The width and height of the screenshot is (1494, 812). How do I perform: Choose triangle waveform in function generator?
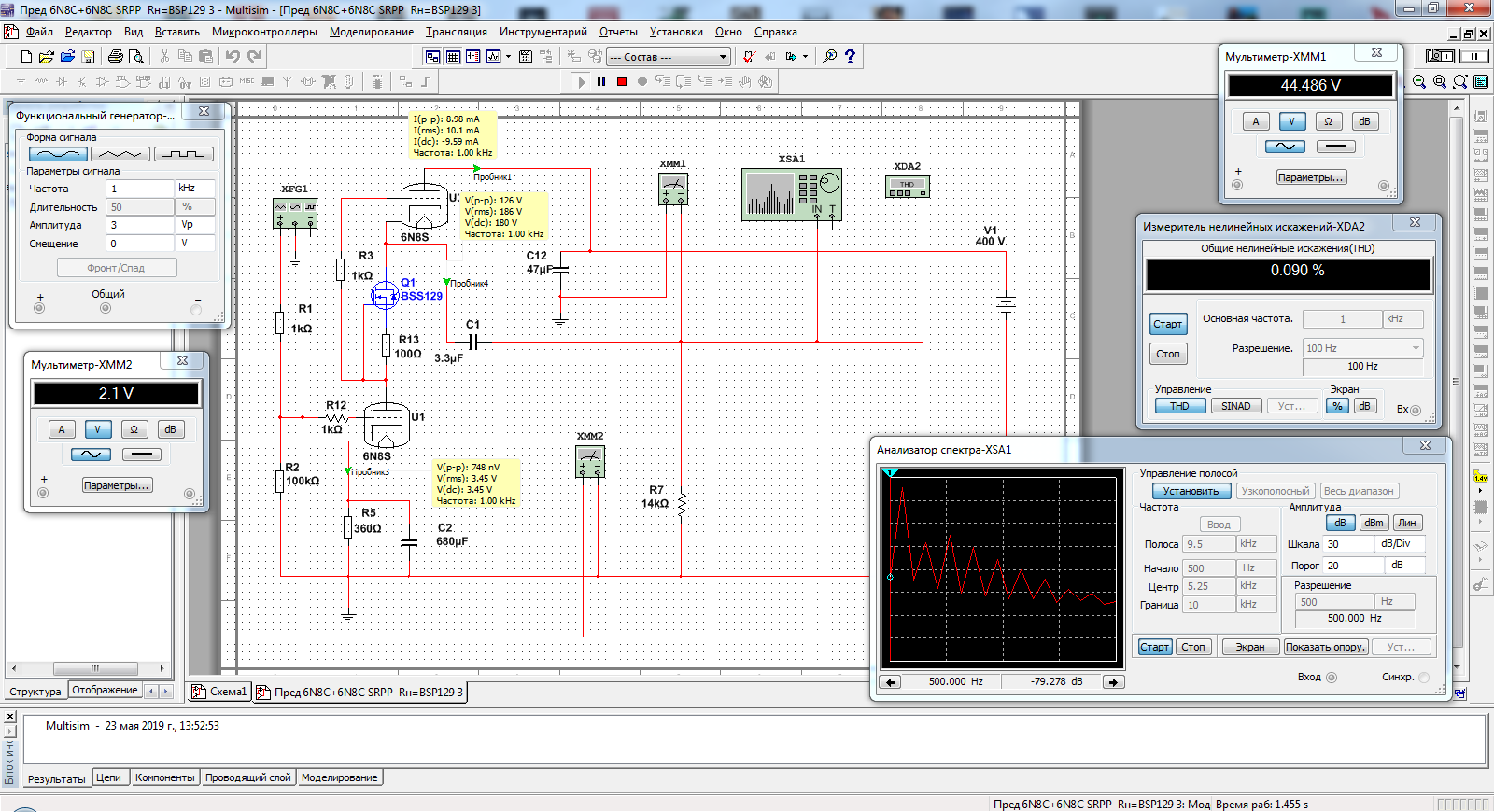click(120, 154)
